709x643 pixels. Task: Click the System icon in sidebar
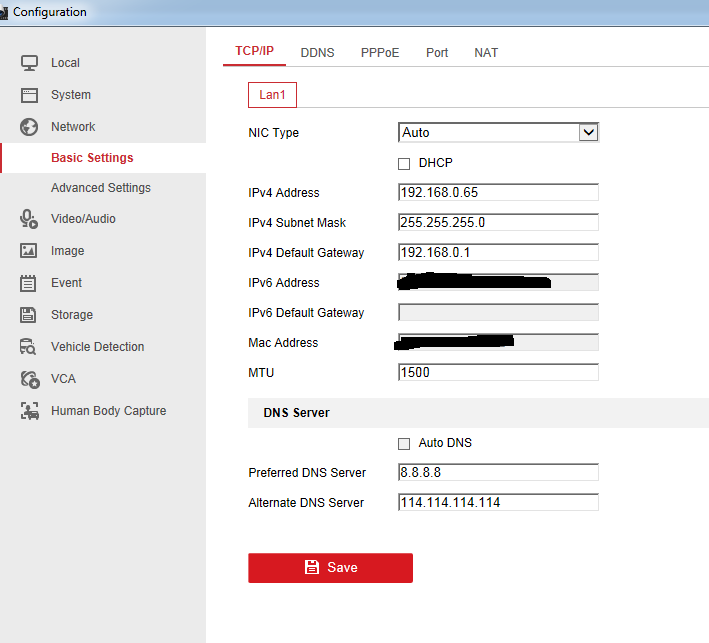tap(29, 95)
